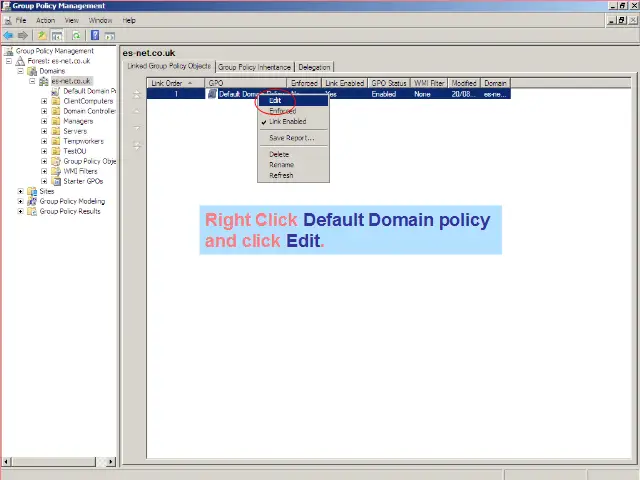Collapse the Domains tree node

(20, 71)
